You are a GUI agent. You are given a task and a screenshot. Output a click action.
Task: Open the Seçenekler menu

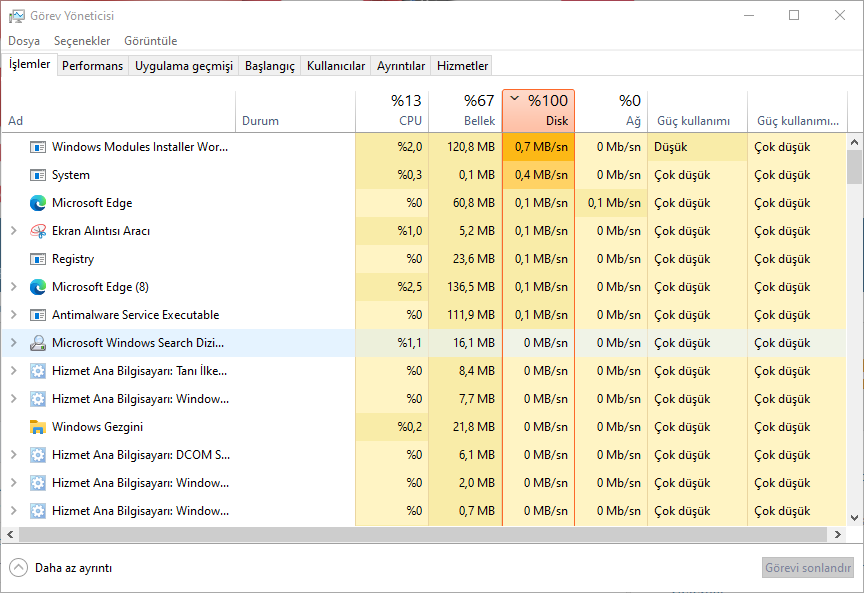[x=82, y=41]
